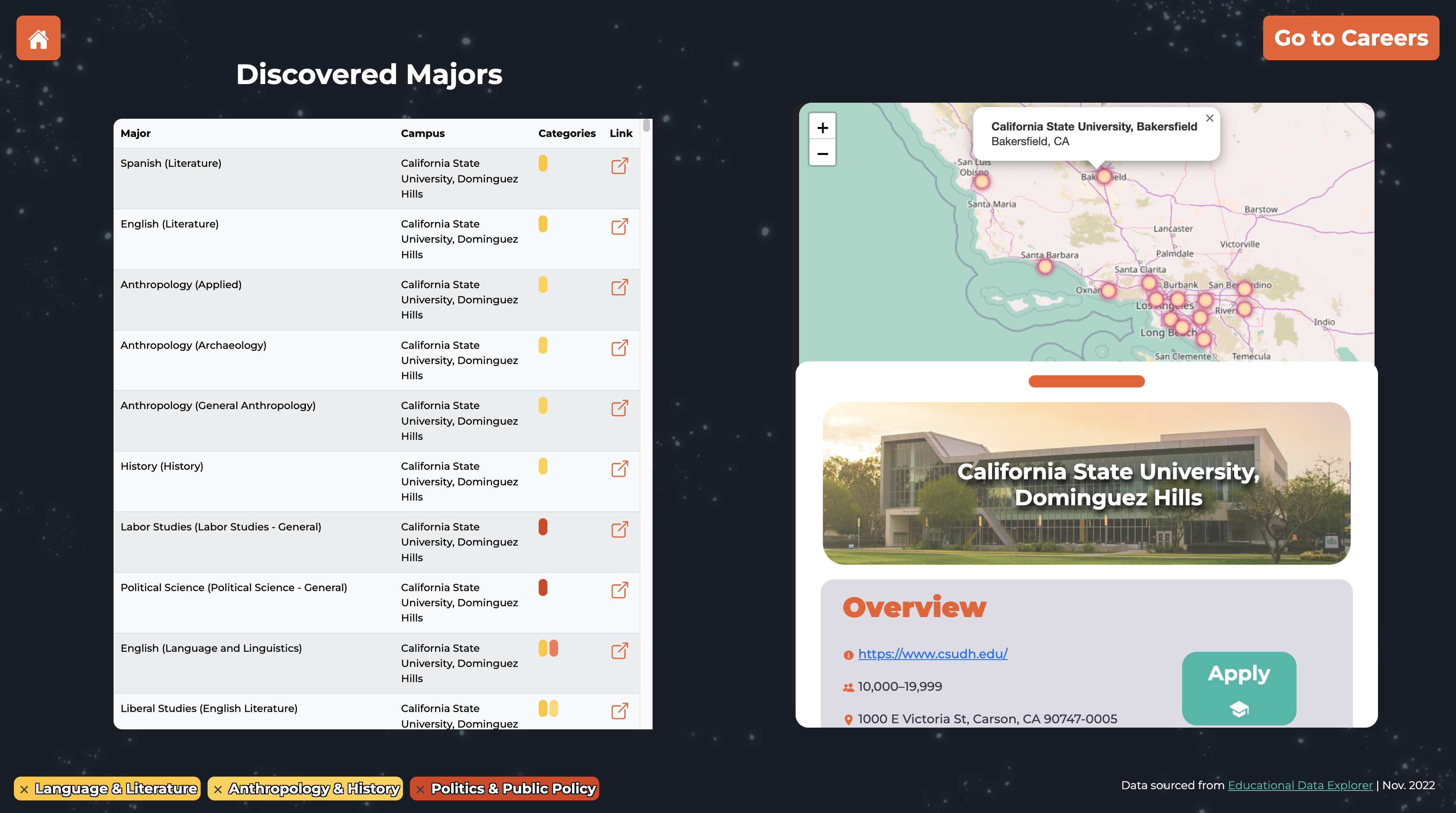1456x813 pixels.
Task: Select the Spanish (Literature) major name
Action: pos(171,163)
